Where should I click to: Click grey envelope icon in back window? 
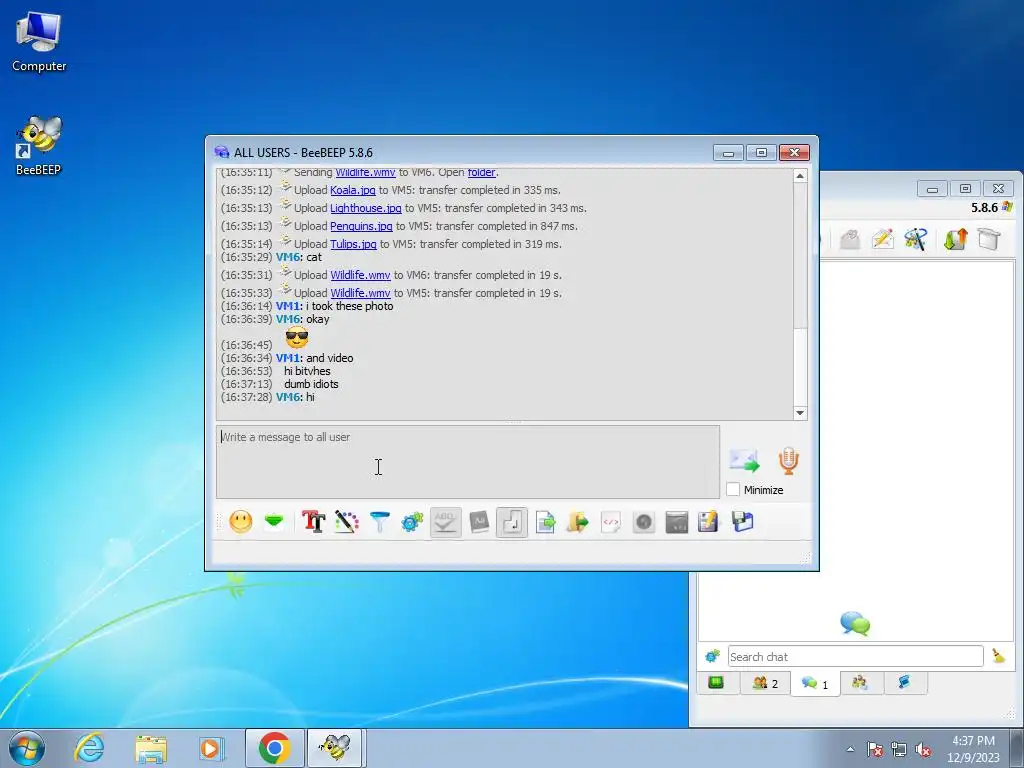(849, 239)
